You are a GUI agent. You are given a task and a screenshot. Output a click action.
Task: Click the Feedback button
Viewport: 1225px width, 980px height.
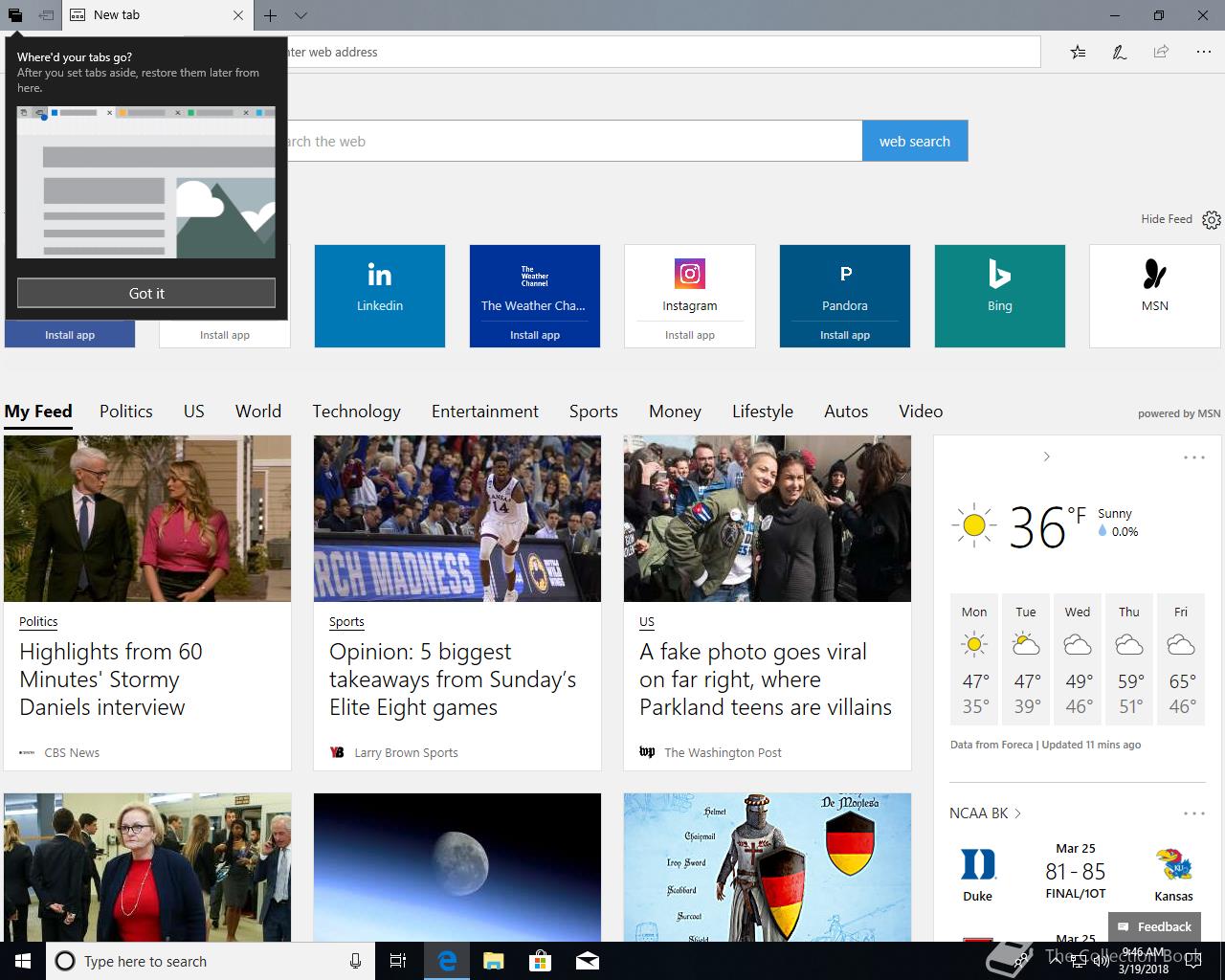1154,926
